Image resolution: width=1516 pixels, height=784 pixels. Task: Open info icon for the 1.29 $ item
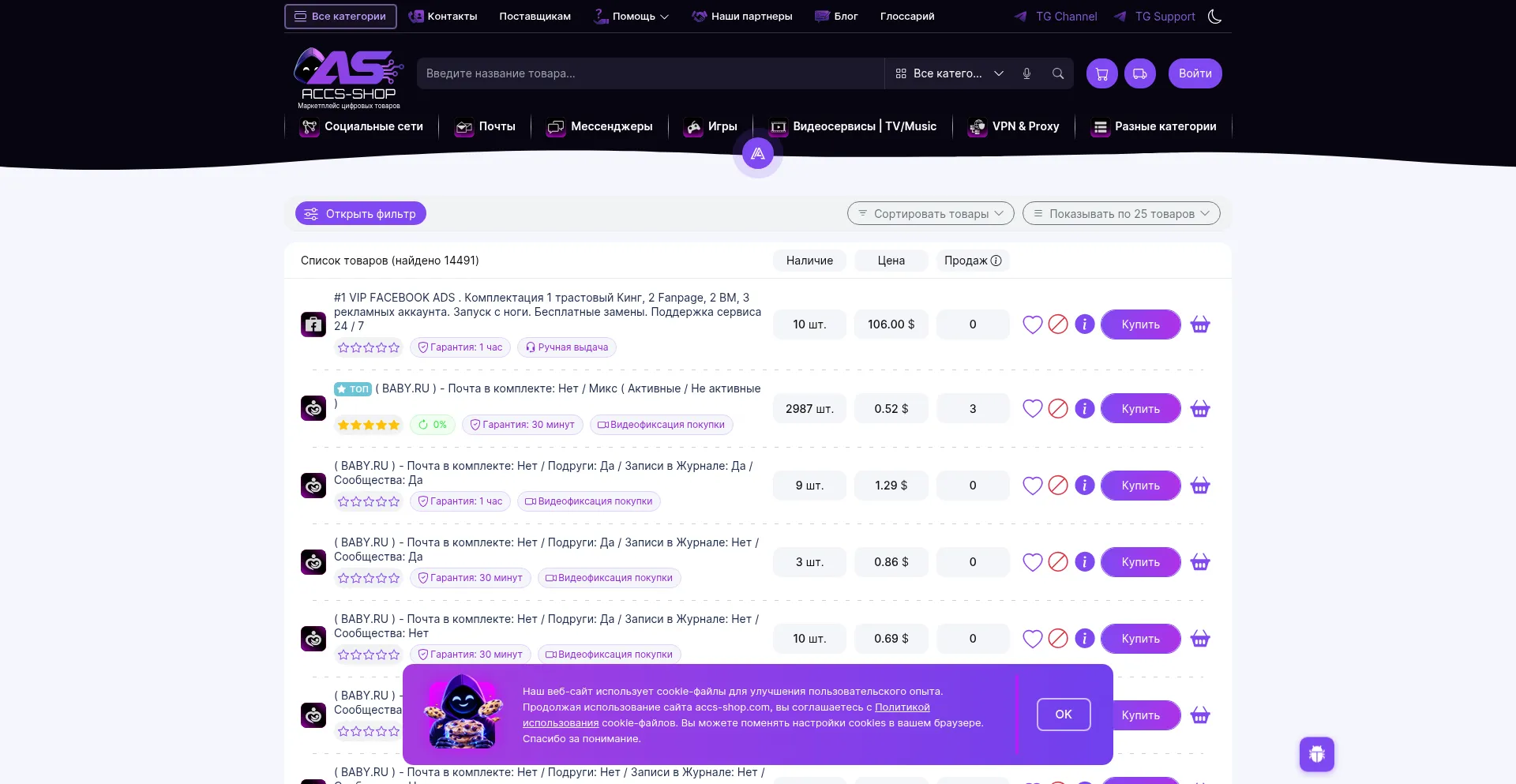1085,486
